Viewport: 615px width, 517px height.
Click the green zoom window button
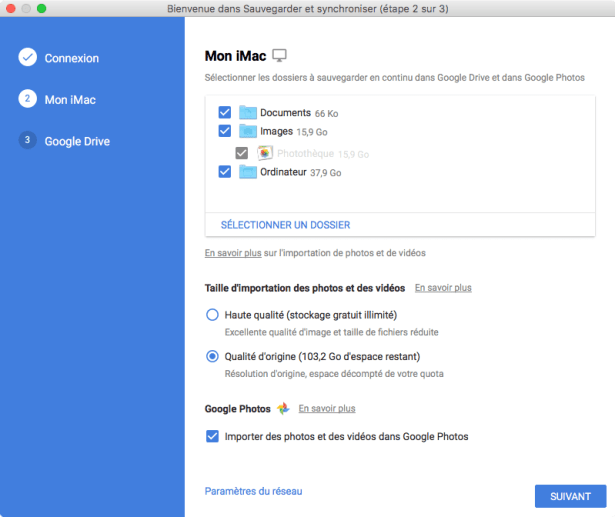pyautogui.click(x=41, y=8)
